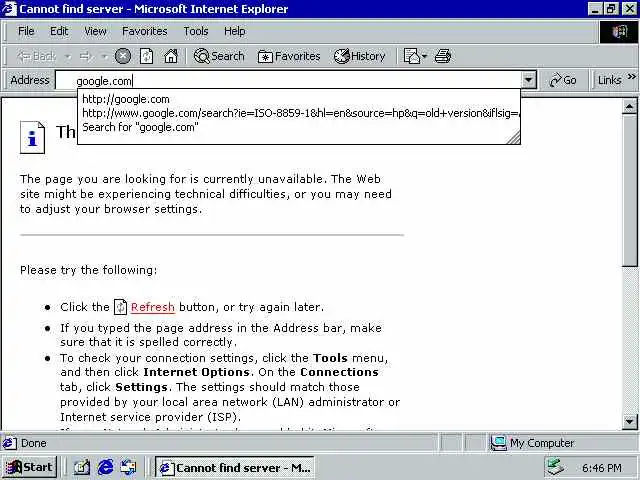Click the Go button

point(563,80)
